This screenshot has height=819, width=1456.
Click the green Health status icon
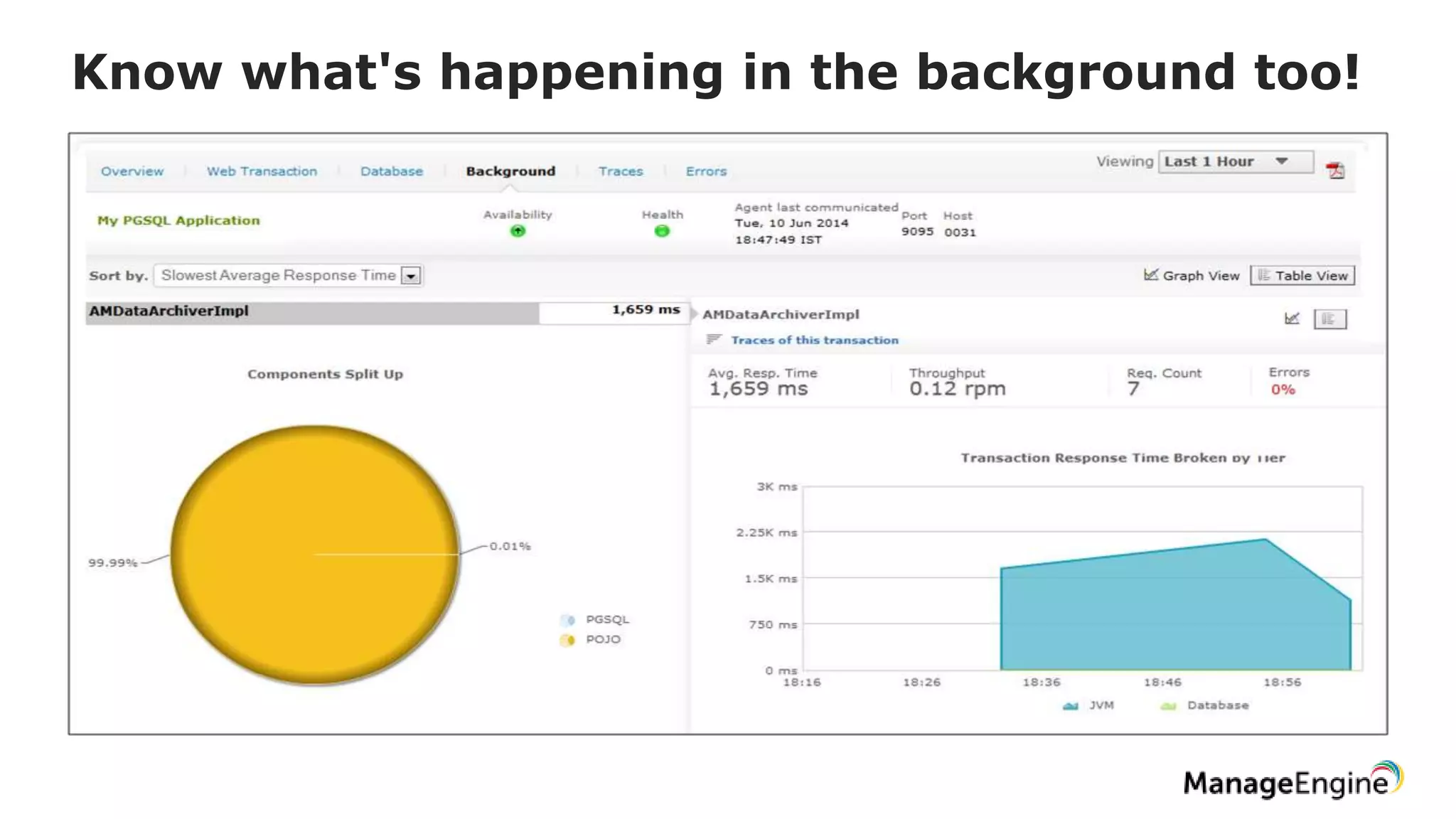click(x=662, y=230)
